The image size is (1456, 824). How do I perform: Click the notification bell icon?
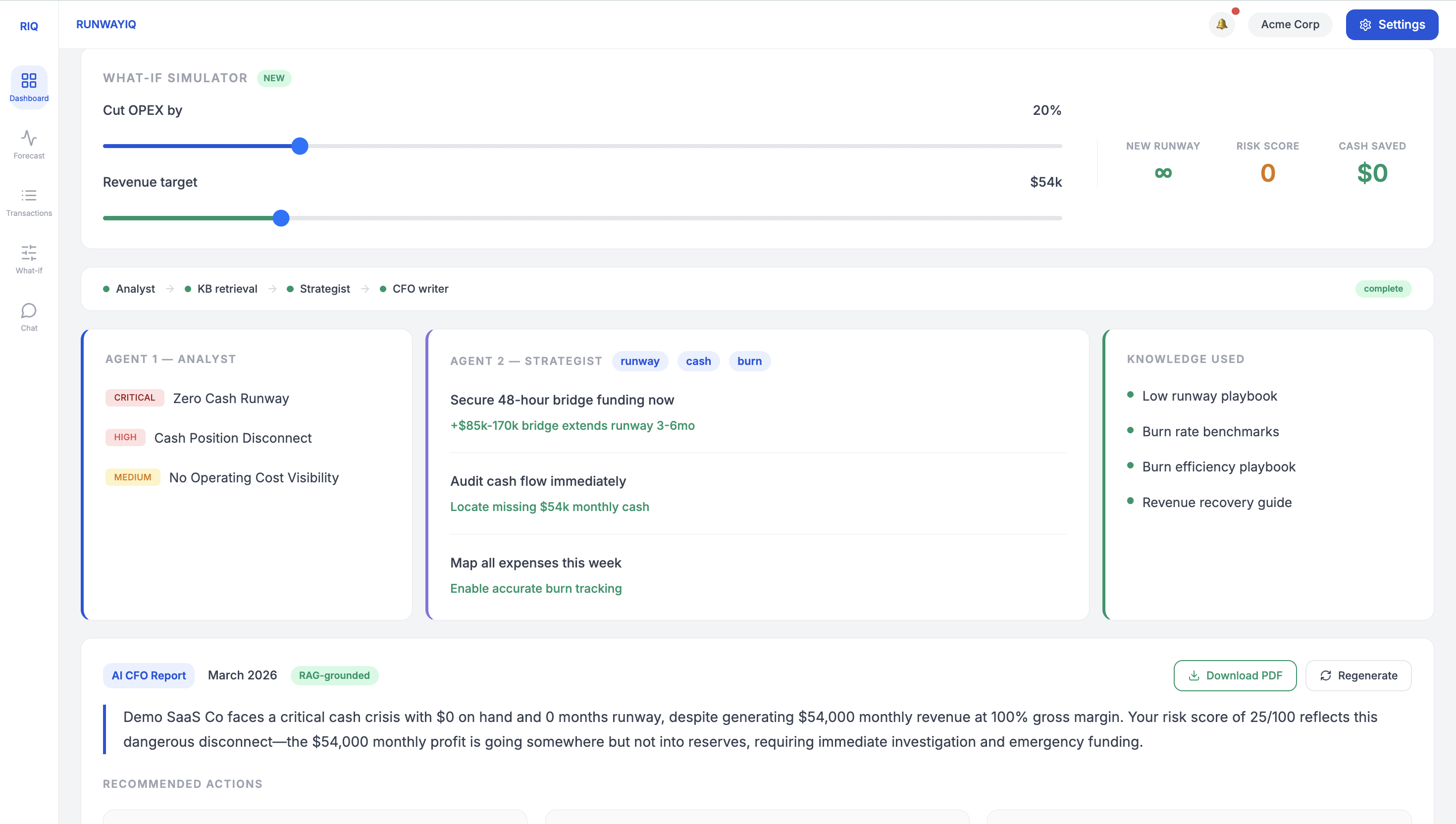coord(1222,24)
